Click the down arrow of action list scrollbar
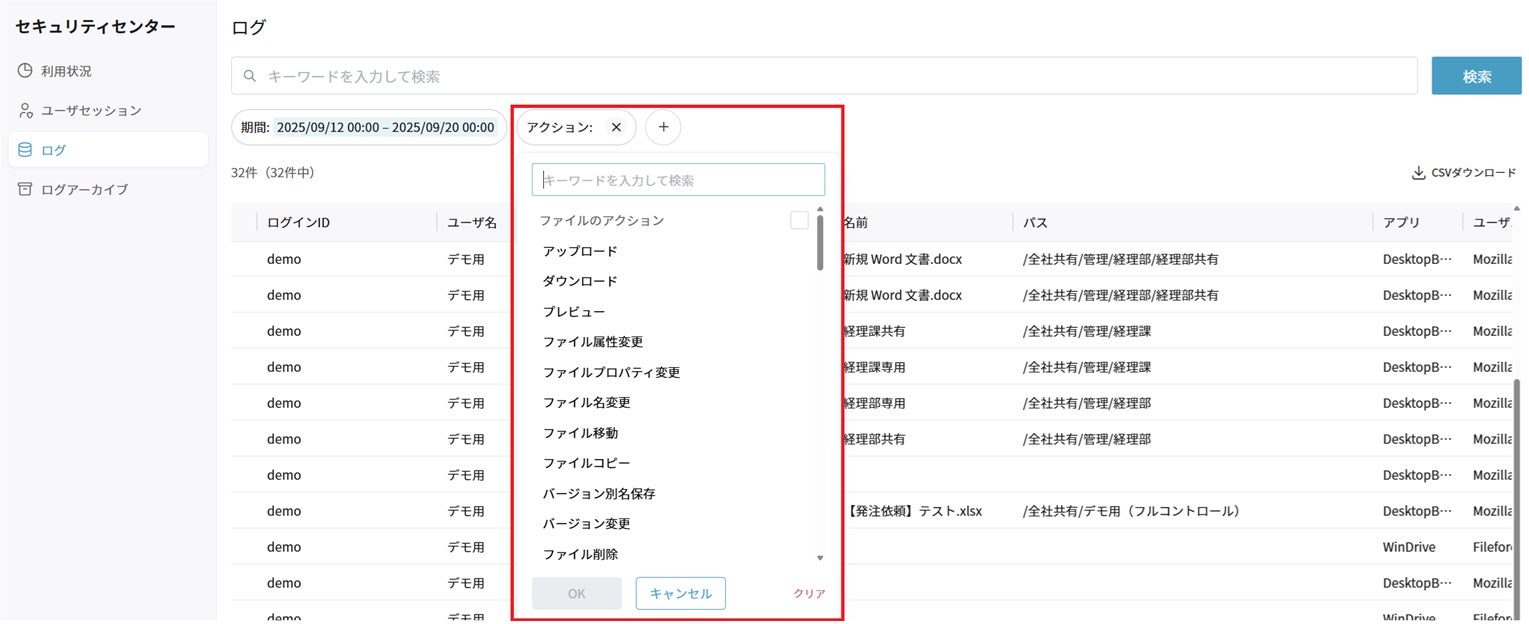 (x=820, y=558)
